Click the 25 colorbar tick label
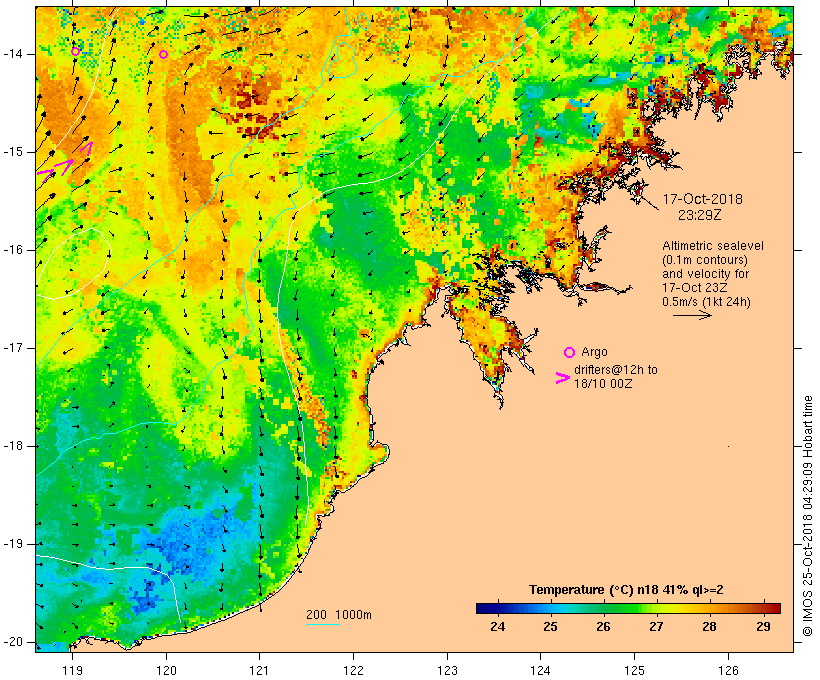The width and height of the screenshot is (820, 680). 550,626
